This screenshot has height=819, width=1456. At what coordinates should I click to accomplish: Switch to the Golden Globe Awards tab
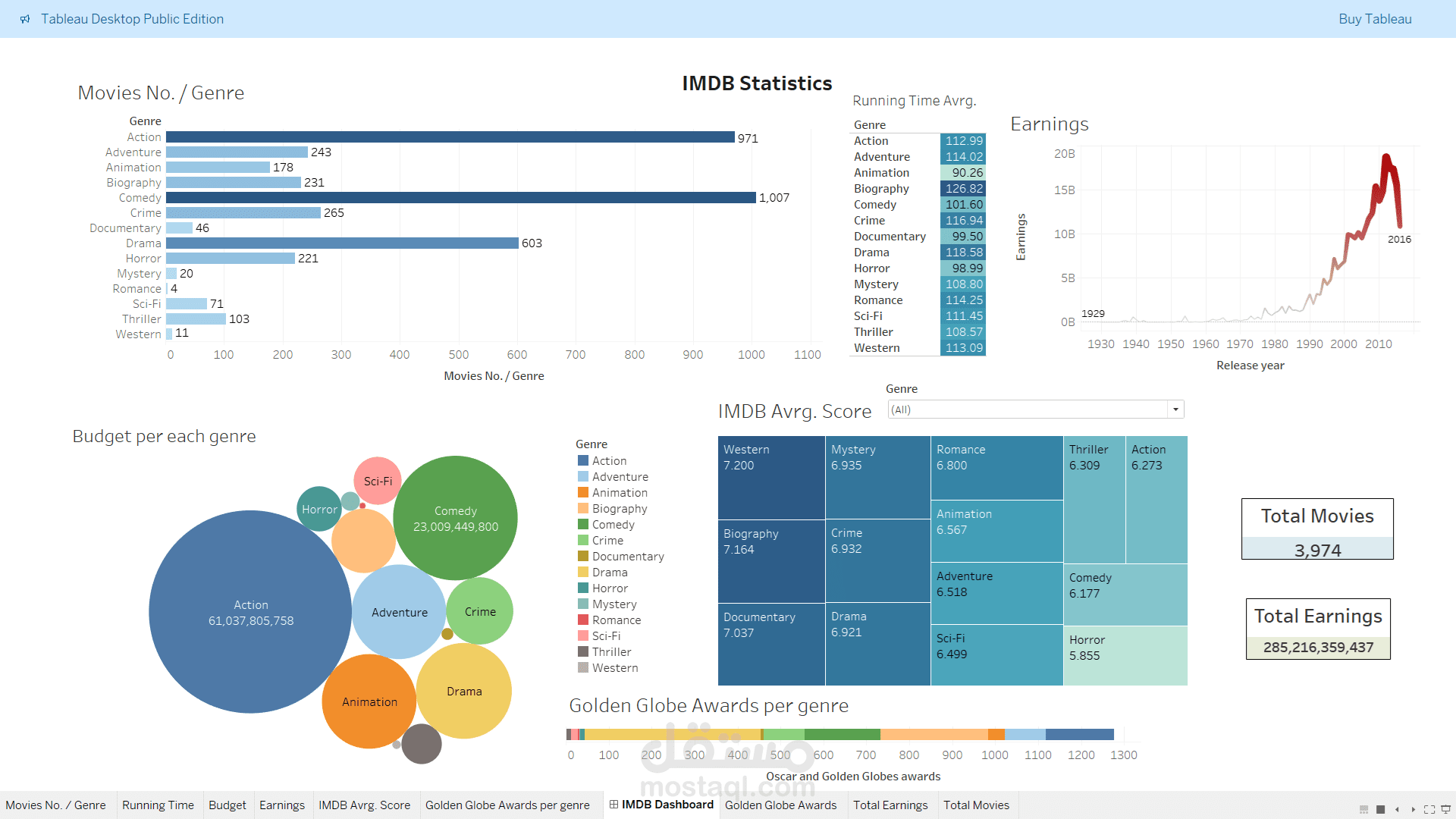[780, 805]
